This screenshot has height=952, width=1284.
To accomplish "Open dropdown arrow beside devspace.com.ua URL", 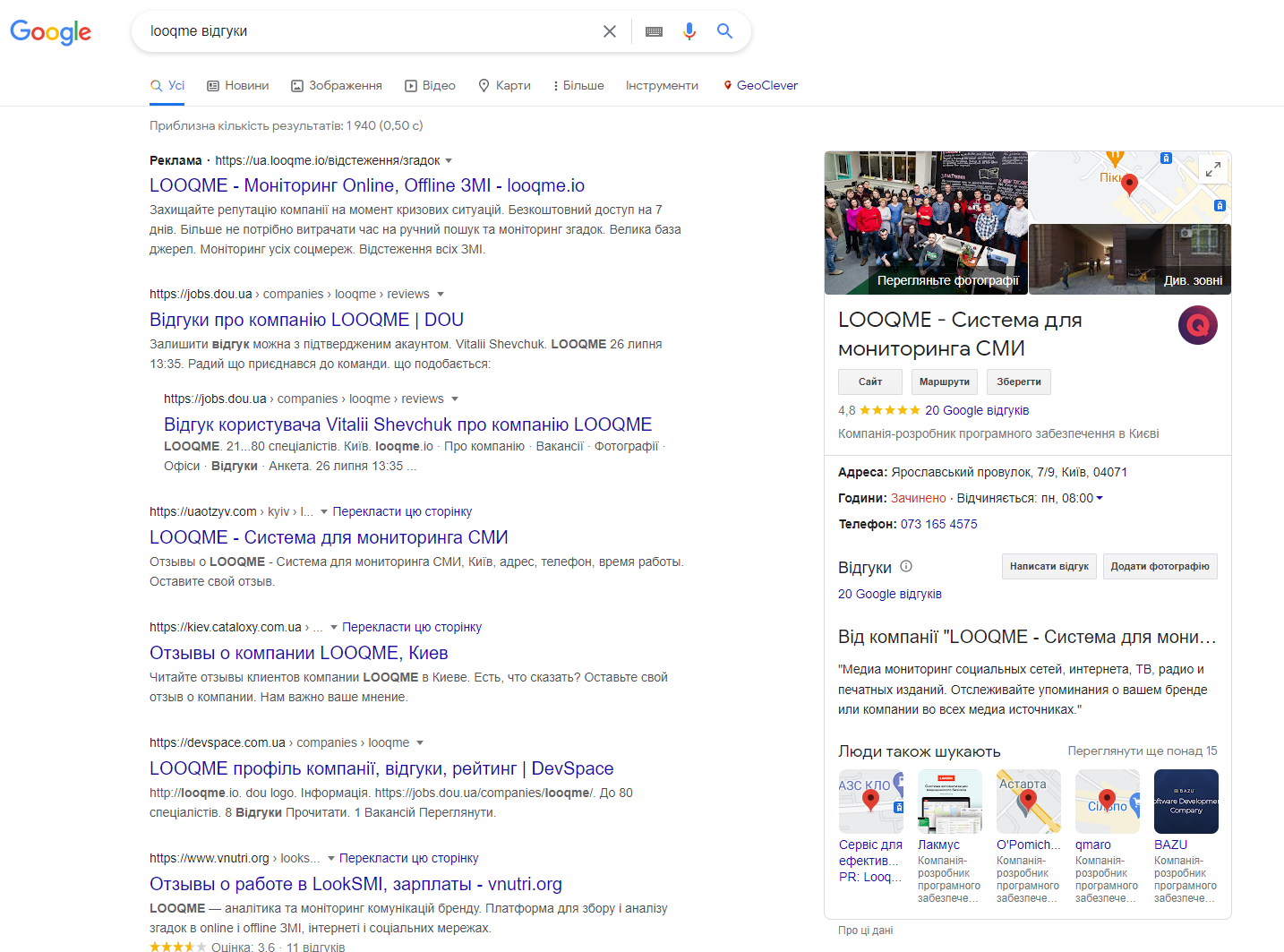I will click(x=420, y=743).
